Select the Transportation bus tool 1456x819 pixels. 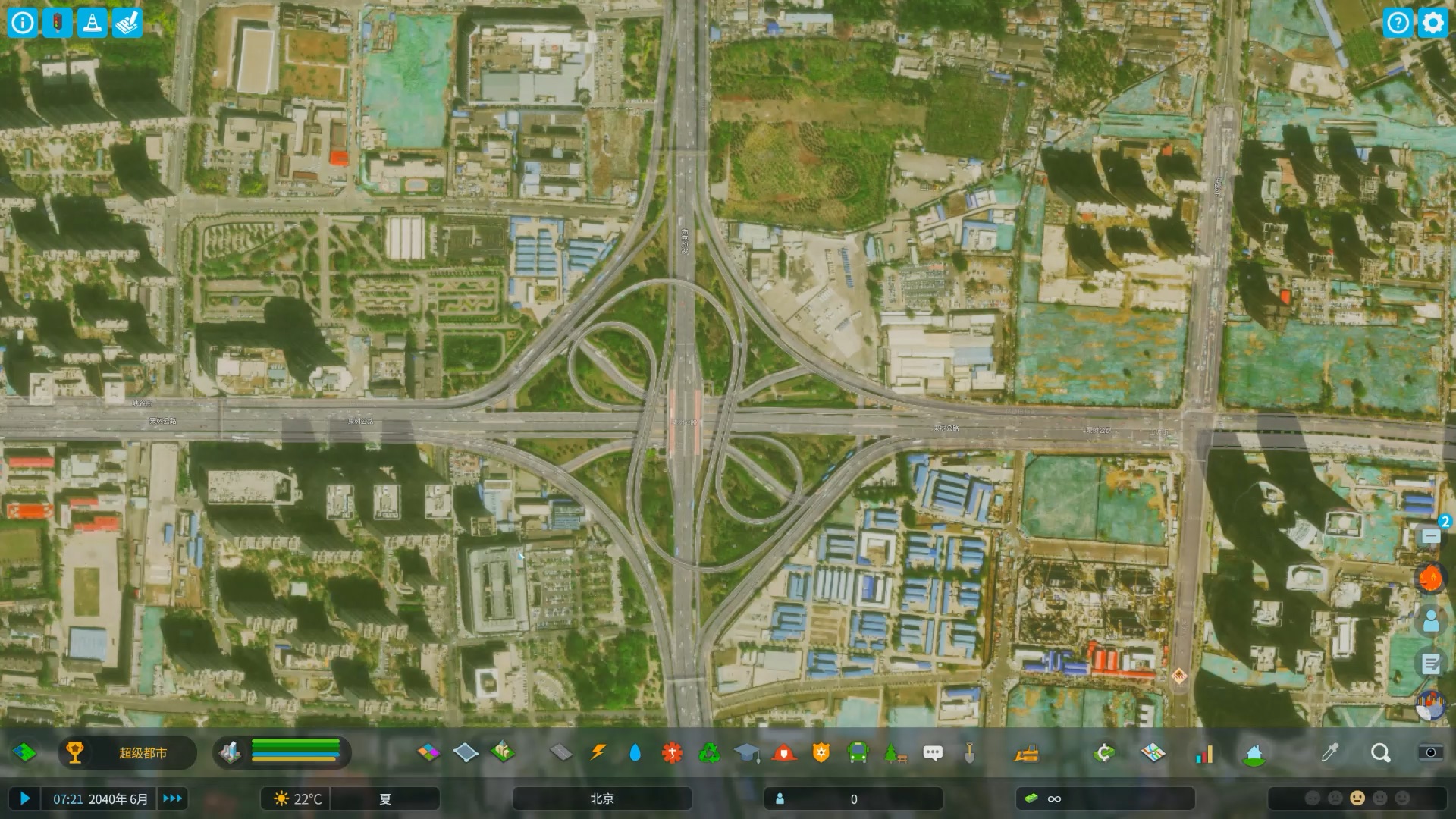(x=858, y=752)
